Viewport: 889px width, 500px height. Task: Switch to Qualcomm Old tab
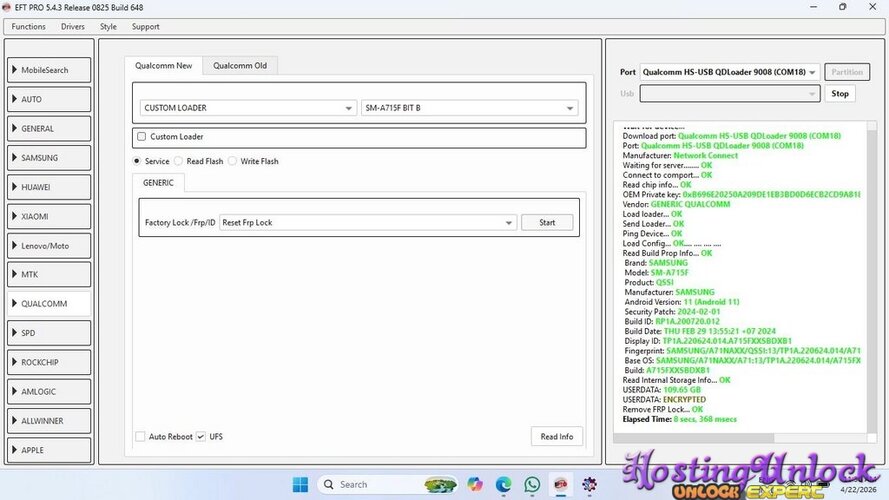(240, 66)
